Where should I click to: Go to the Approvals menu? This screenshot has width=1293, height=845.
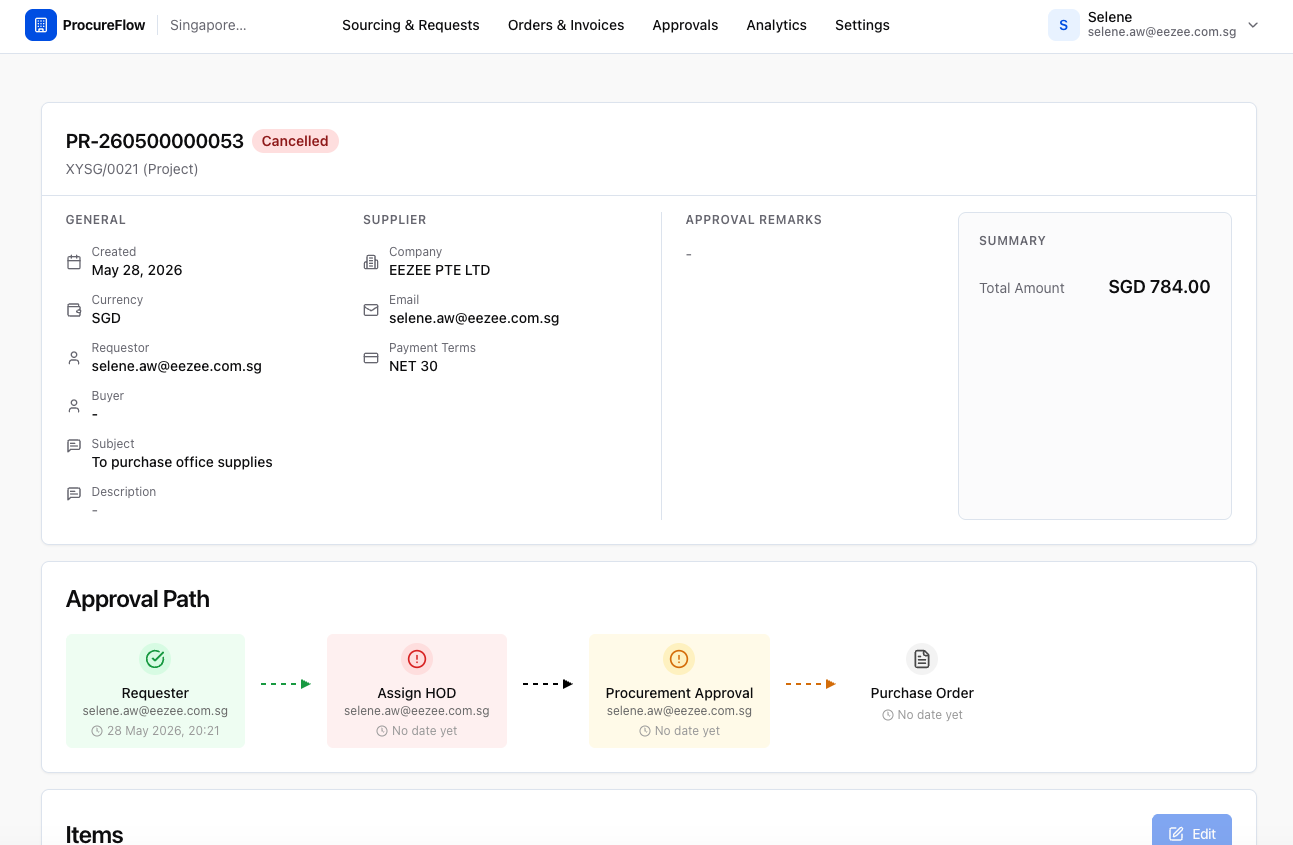tap(685, 25)
